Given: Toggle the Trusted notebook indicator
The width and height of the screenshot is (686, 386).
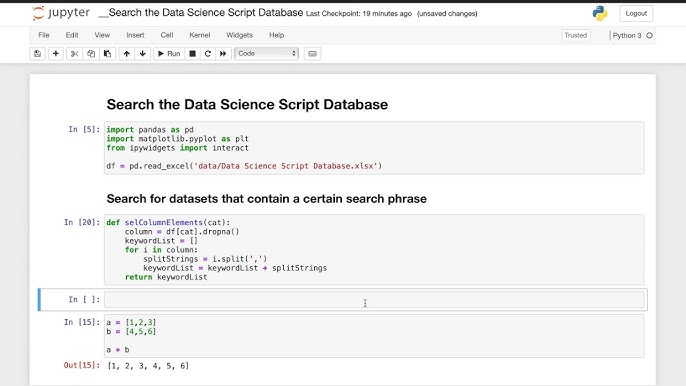Looking at the screenshot, I should point(575,35).
